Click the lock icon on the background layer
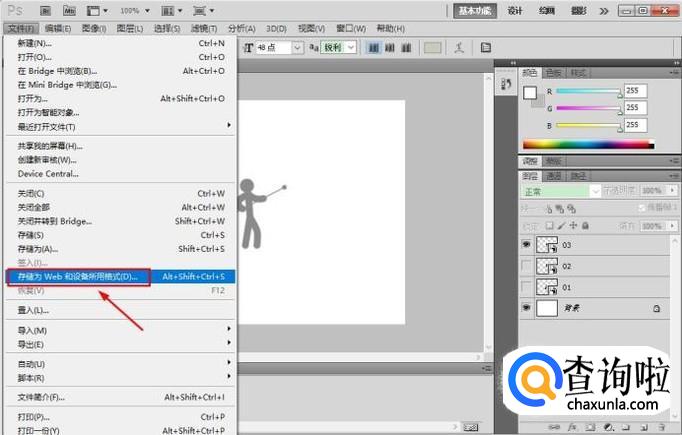Screen dimensions: 682x435 [656, 309]
